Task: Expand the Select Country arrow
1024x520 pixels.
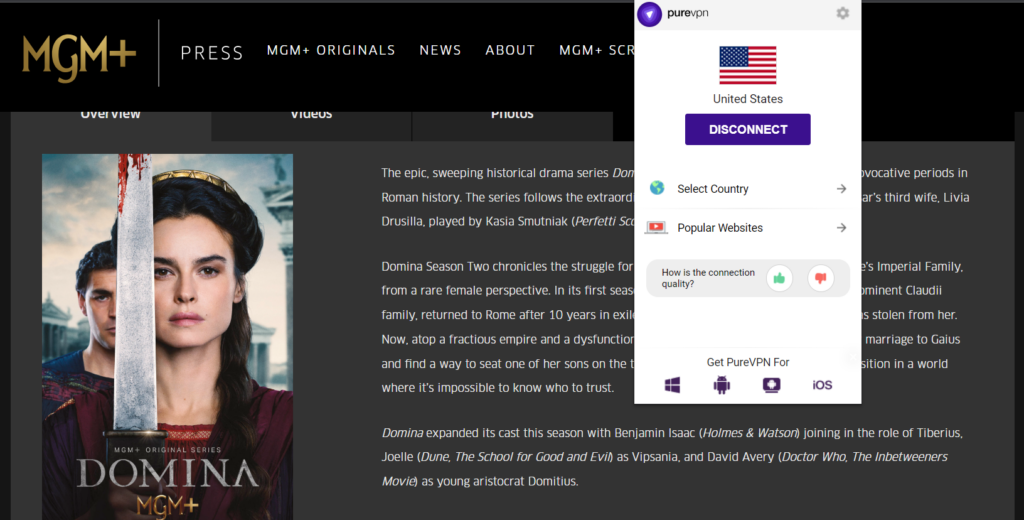Action: (x=841, y=189)
